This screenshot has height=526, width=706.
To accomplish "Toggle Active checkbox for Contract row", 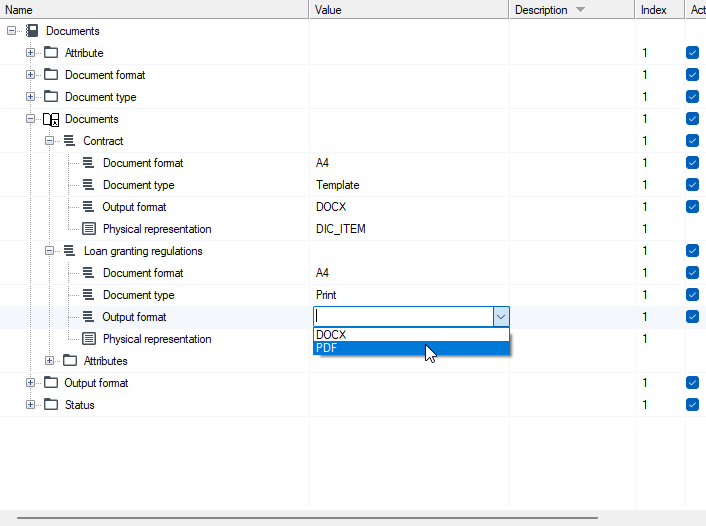I will tap(692, 141).
